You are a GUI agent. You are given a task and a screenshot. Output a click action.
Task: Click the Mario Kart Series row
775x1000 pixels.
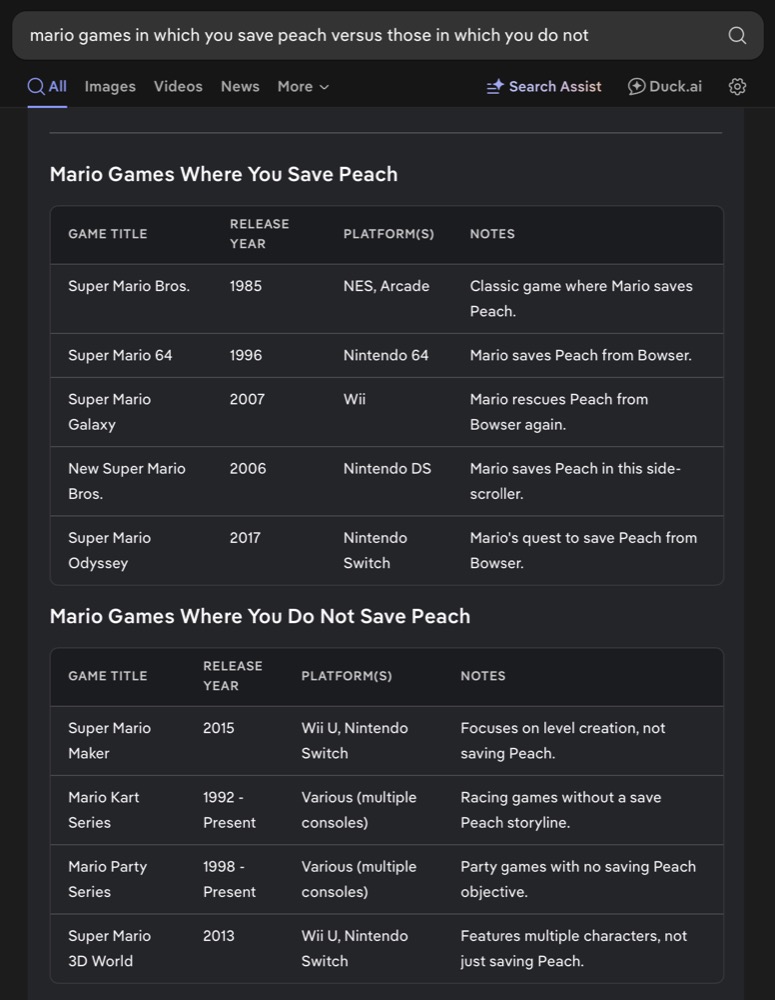pyautogui.click(x=387, y=810)
